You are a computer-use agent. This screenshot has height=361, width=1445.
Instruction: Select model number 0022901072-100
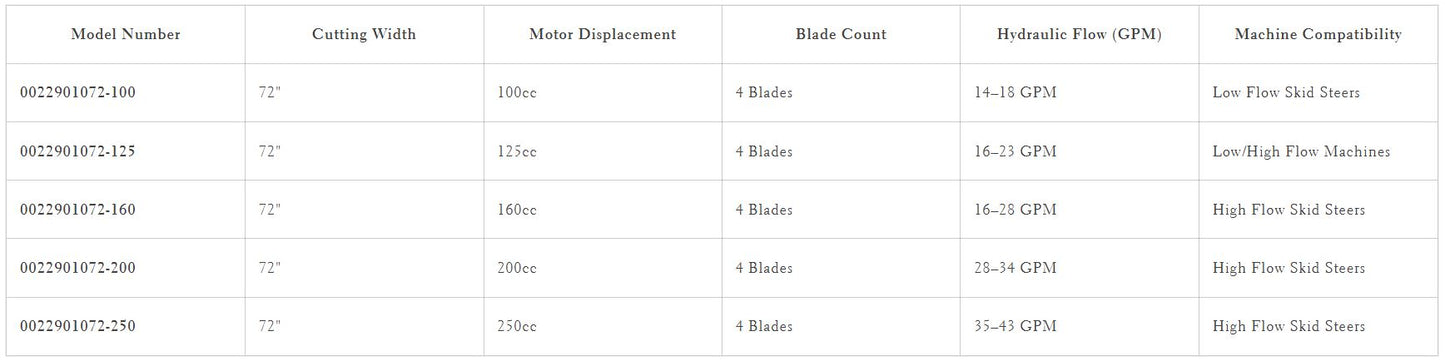click(78, 93)
